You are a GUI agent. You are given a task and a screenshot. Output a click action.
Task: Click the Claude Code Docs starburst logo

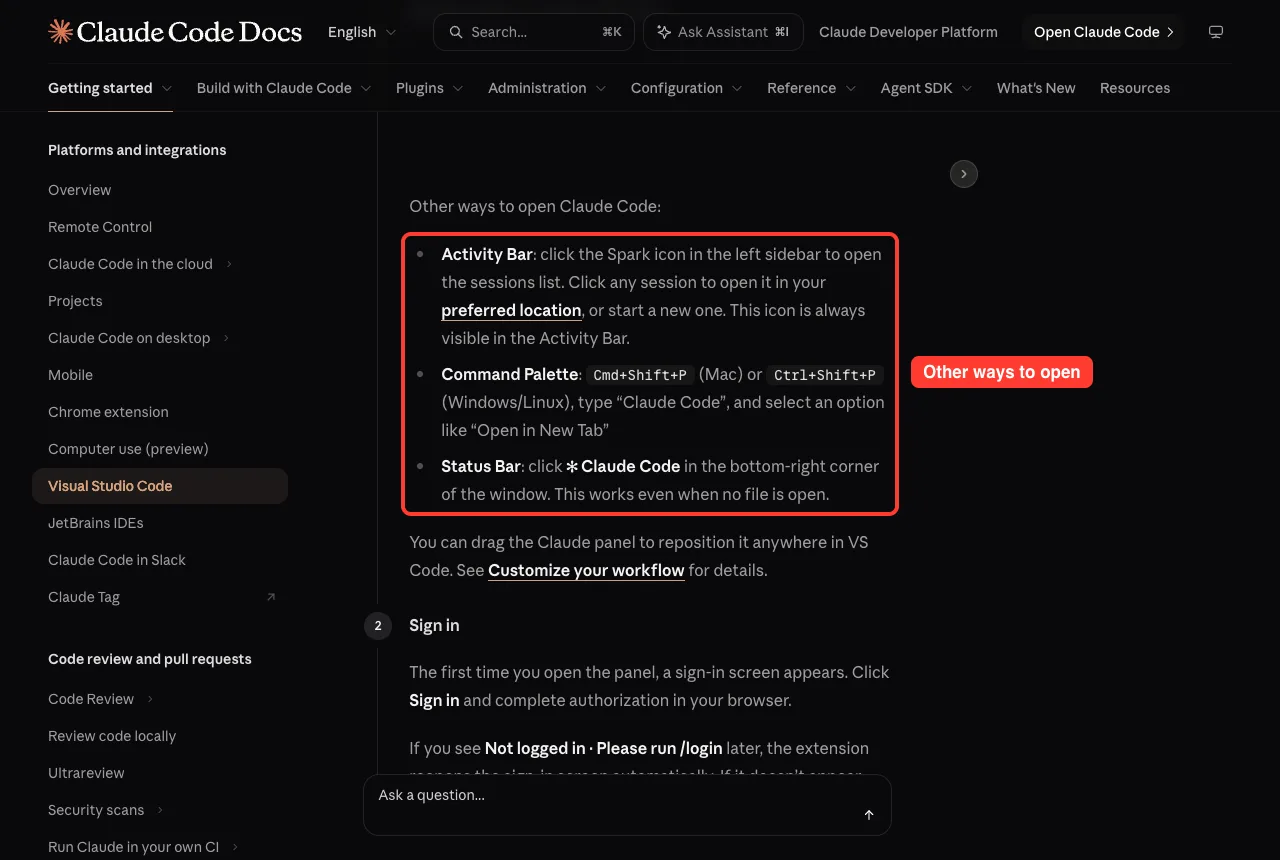point(60,32)
